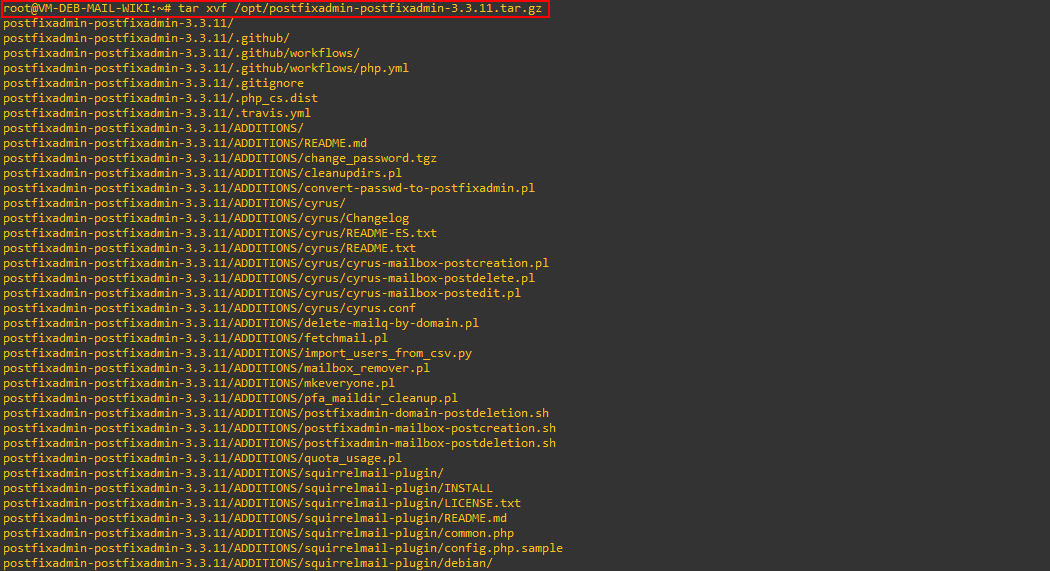Select squirrelmail-plugin/LICENSE.txt line
Image resolution: width=1050 pixels, height=571 pixels.
tap(262, 503)
